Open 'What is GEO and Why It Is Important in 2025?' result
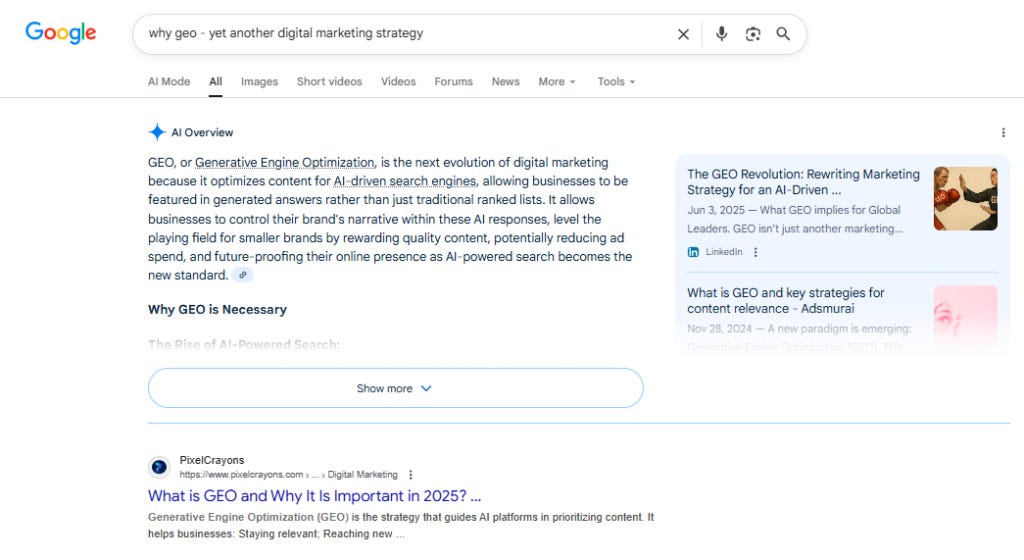 click(314, 496)
